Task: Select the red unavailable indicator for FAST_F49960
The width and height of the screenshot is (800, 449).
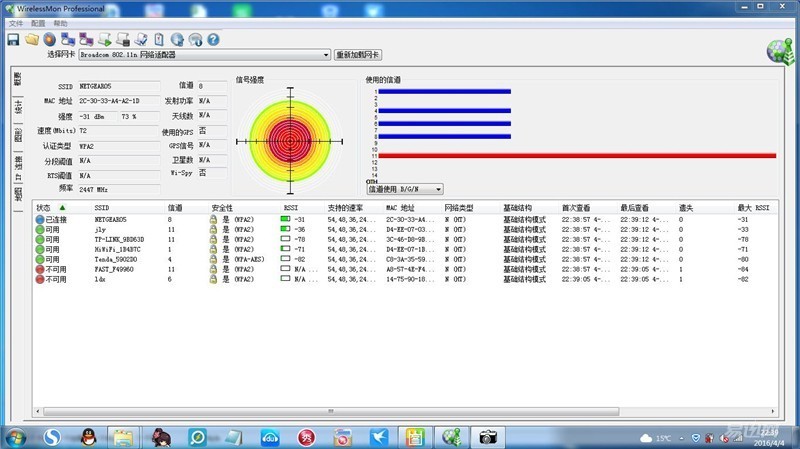Action: click(x=40, y=269)
